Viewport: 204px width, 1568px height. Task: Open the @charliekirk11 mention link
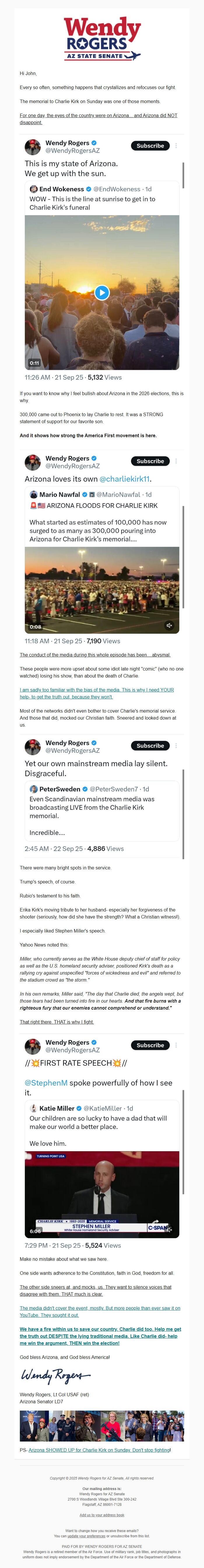pyautogui.click(x=125, y=479)
